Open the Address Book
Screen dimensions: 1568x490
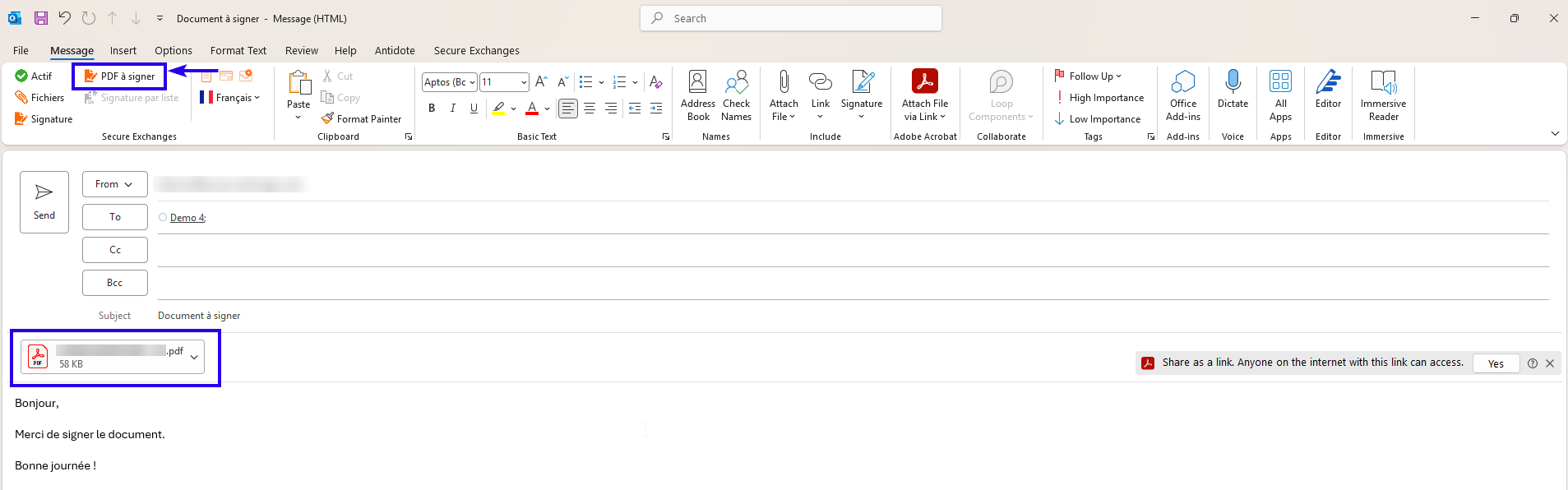coord(698,95)
